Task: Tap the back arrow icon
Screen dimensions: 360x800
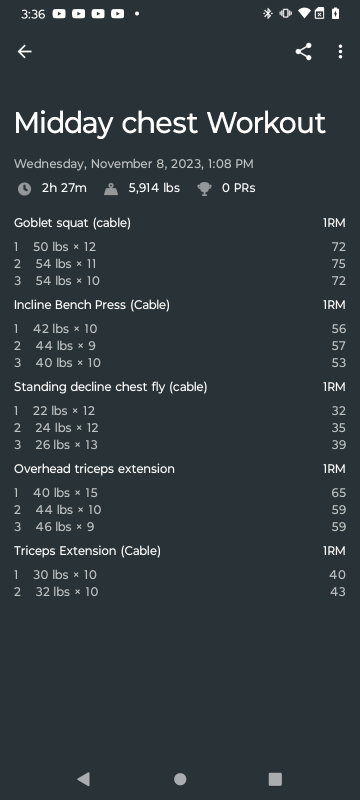Action: click(x=24, y=52)
